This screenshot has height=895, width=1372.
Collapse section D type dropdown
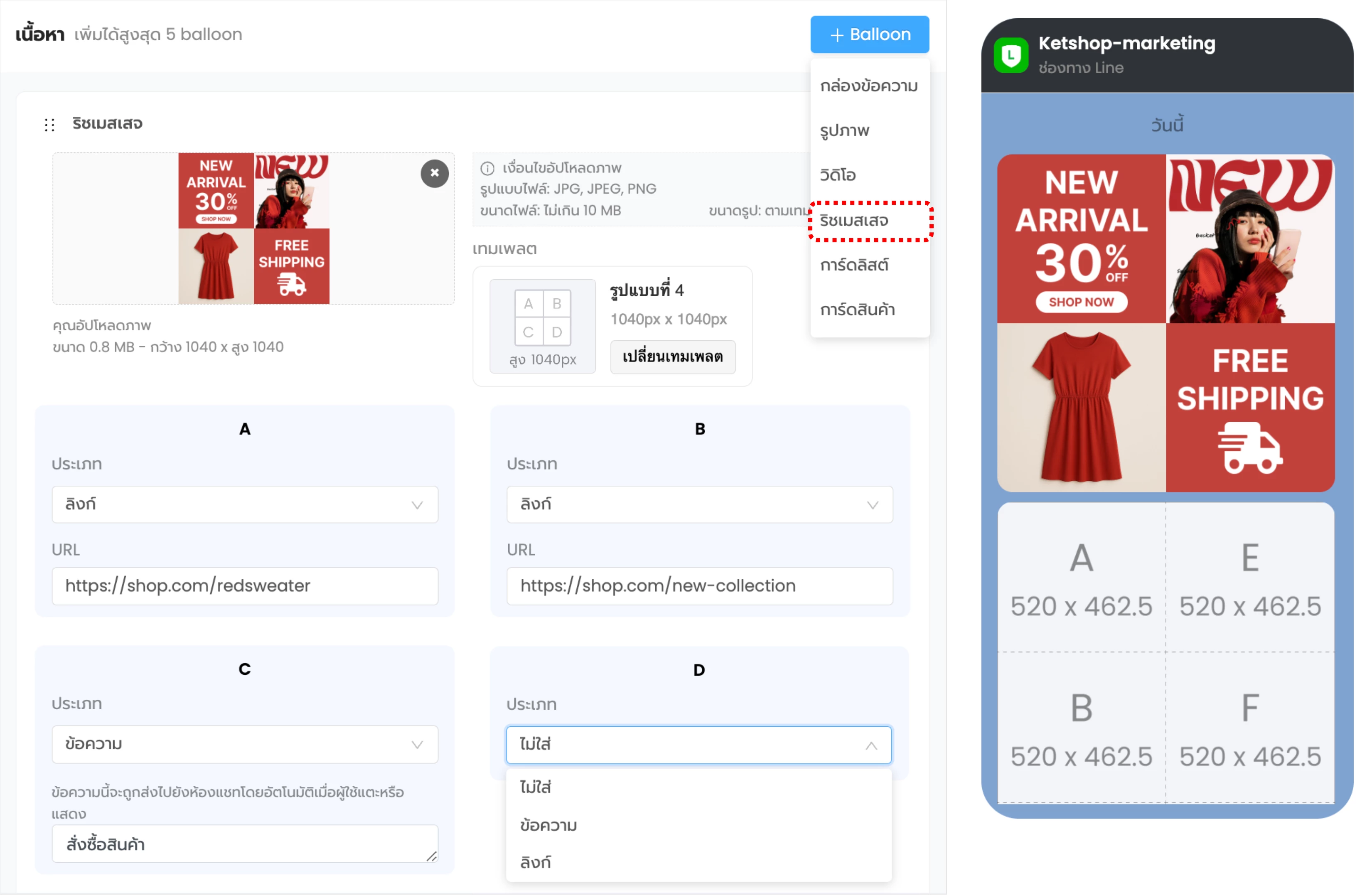698,745
